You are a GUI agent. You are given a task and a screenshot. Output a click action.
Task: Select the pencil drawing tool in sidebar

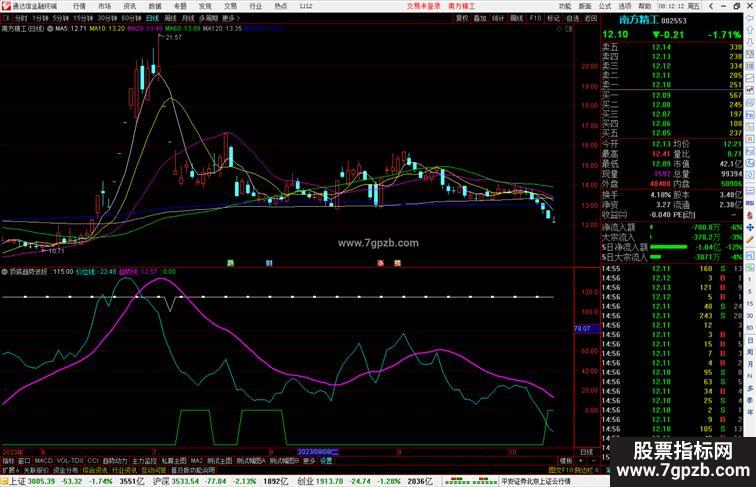point(750,239)
